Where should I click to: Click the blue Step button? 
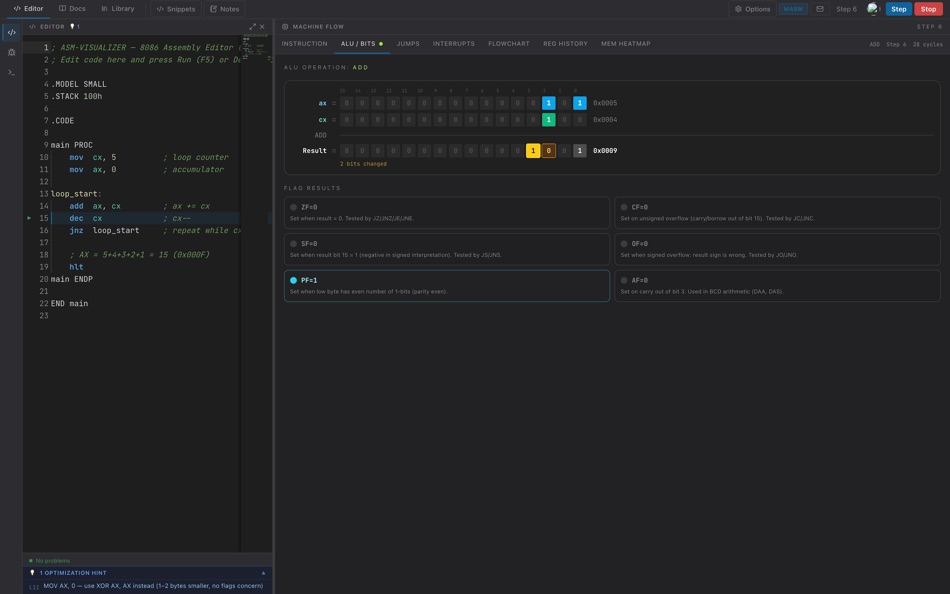click(x=899, y=9)
